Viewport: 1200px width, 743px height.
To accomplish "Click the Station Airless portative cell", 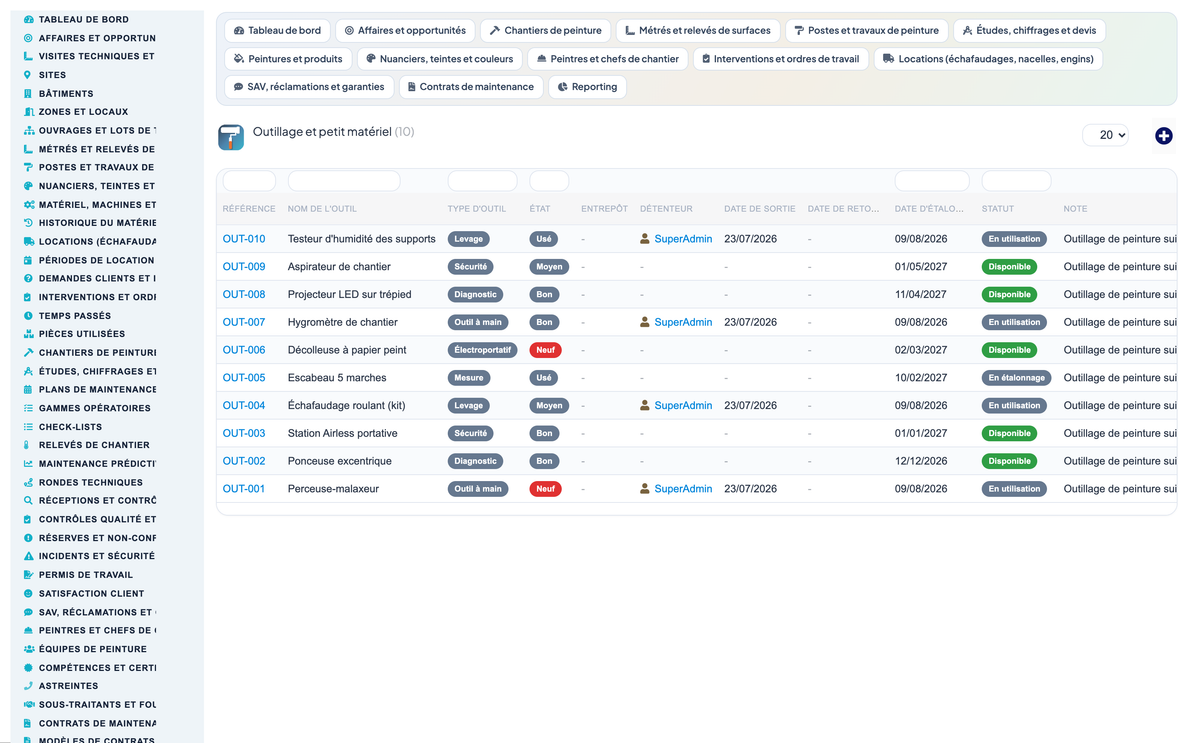I will tap(342, 434).
